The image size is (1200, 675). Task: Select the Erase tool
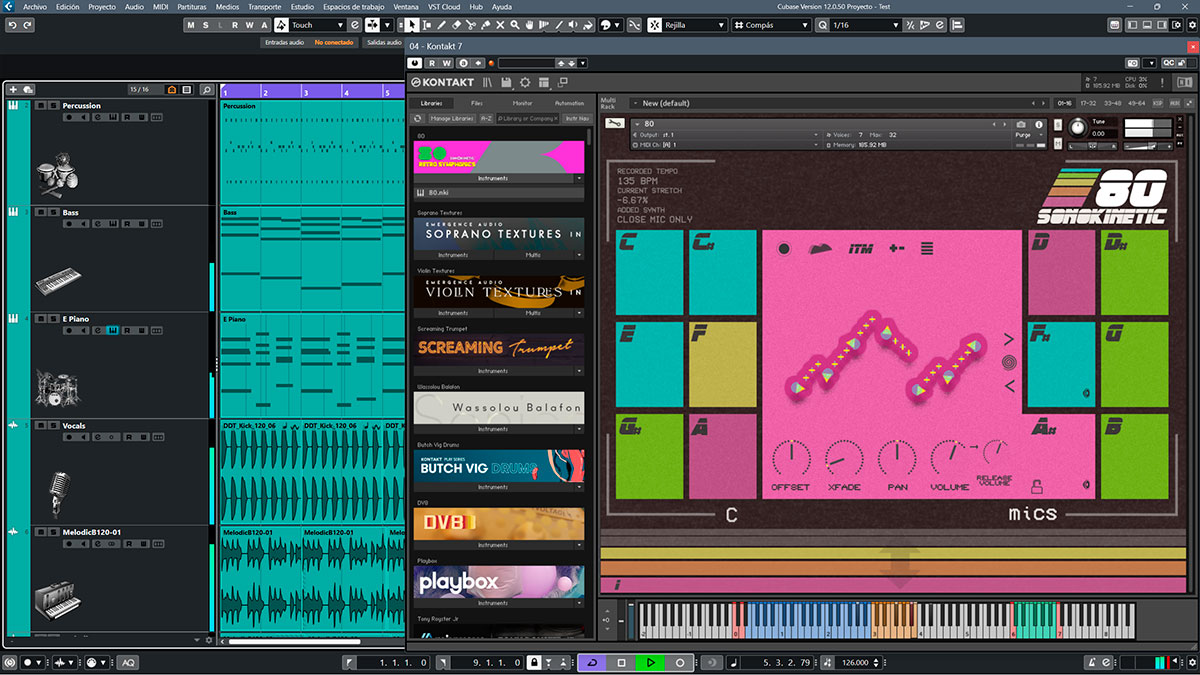click(x=456, y=25)
